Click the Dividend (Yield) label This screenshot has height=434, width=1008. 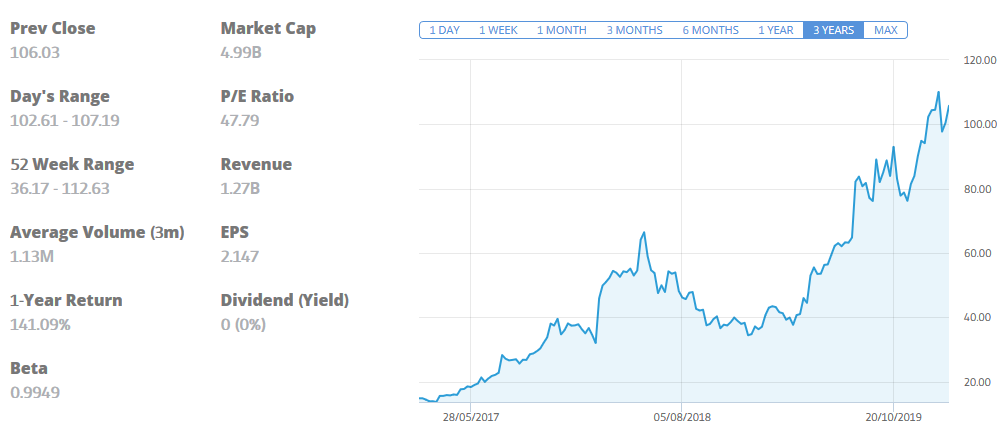(x=284, y=300)
